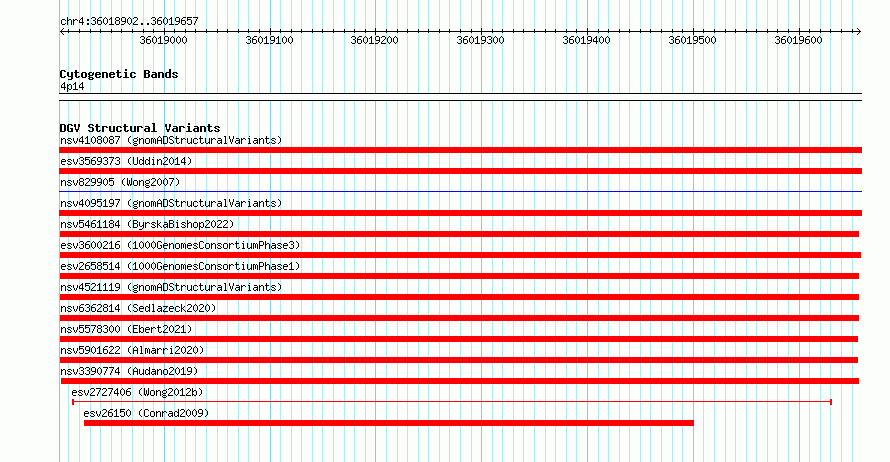Click the nsv5901622 (Almarri2020) label
This screenshot has width=890, height=462.
(132, 350)
